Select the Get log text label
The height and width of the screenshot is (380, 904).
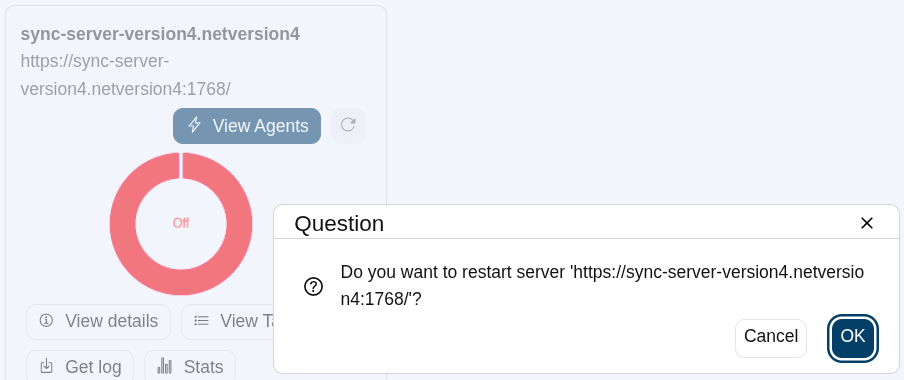(x=93, y=367)
